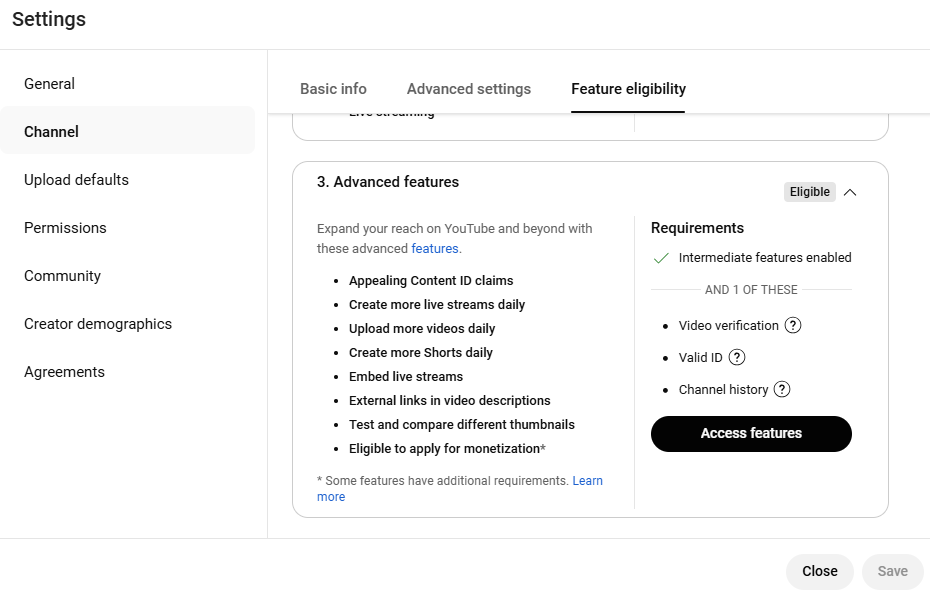
Task: Click the Valid ID help icon
Action: pos(737,358)
